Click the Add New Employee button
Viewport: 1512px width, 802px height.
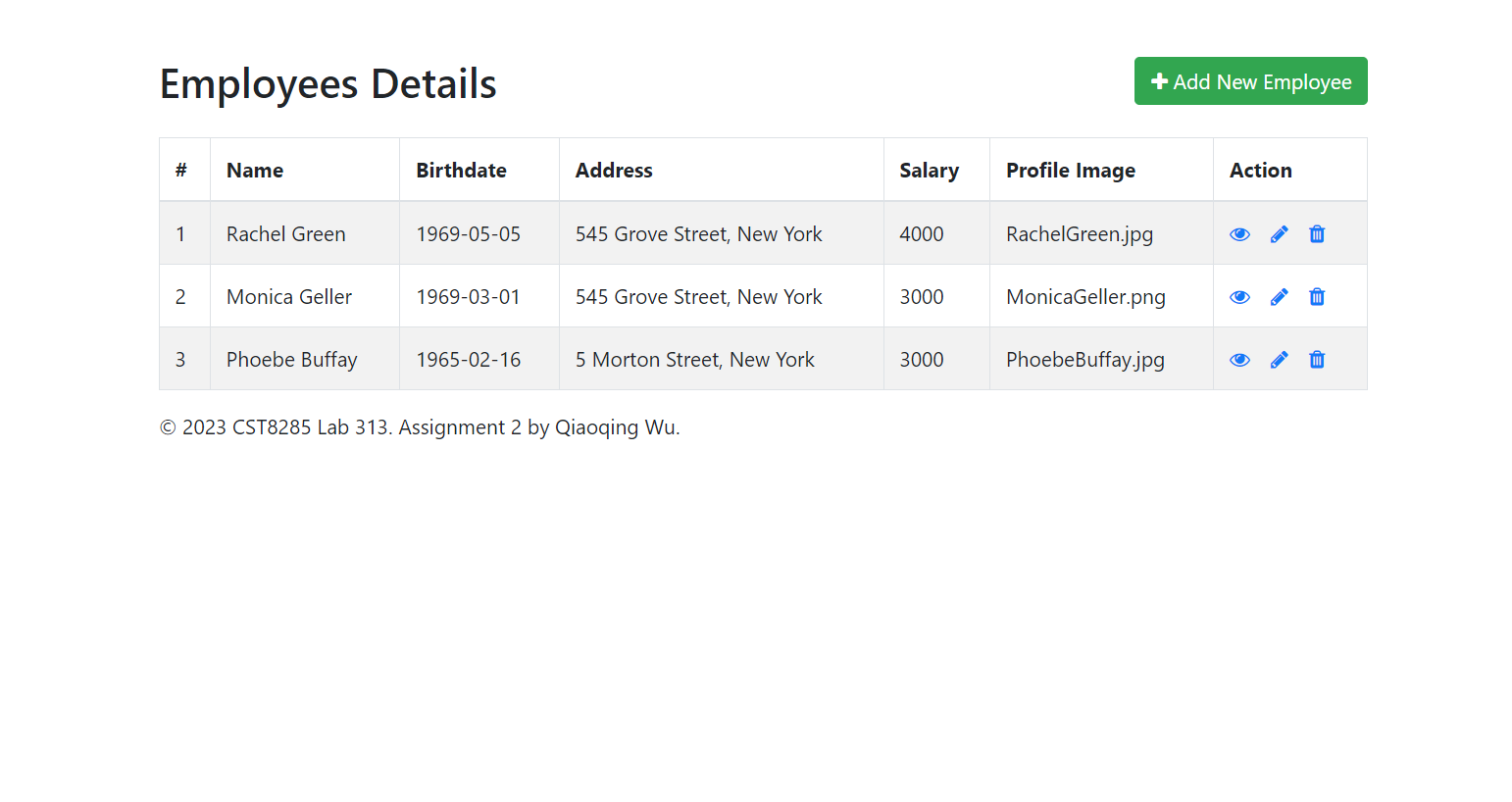pyautogui.click(x=1250, y=81)
